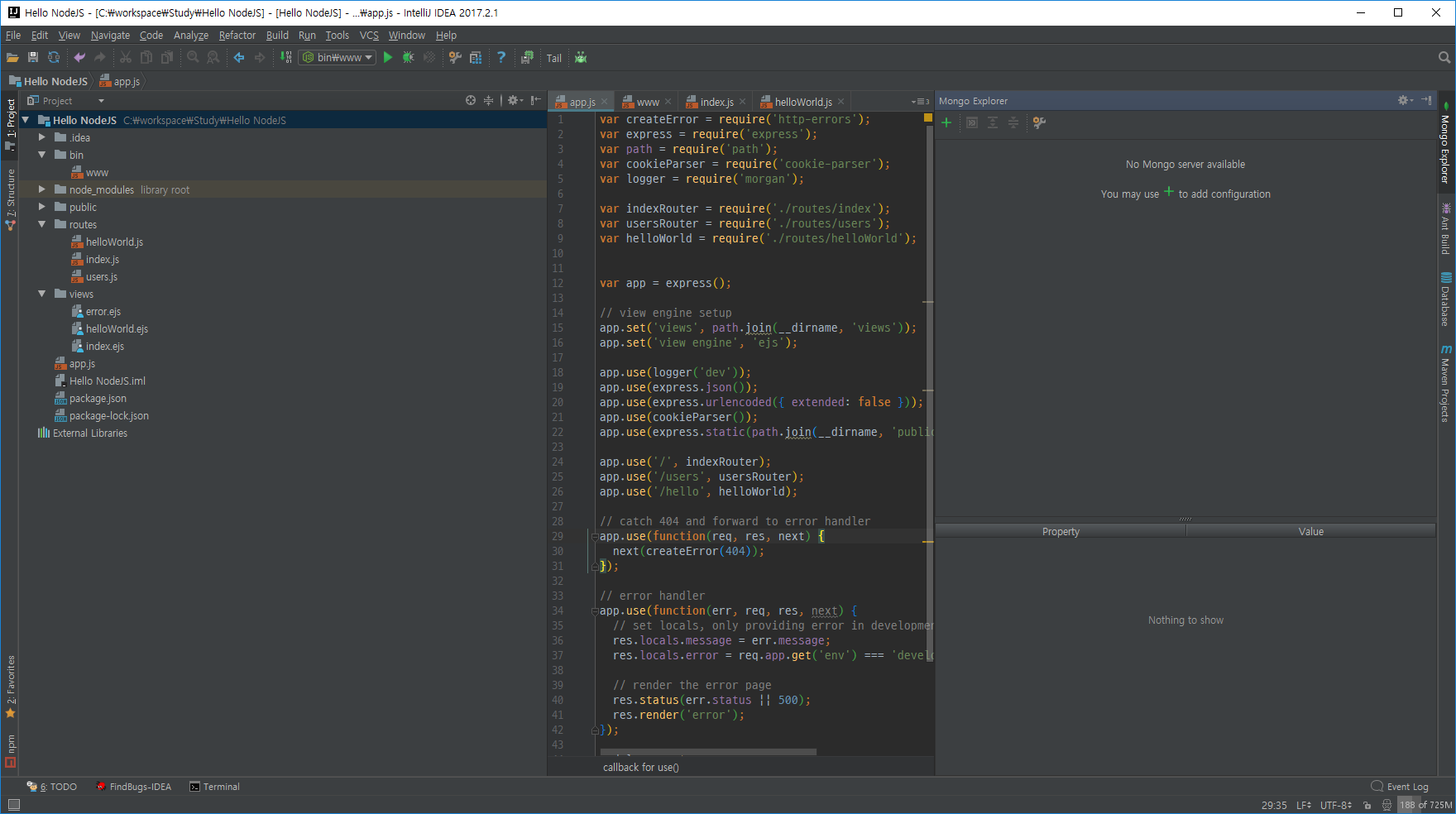This screenshot has height=814, width=1456.
Task: Click the Tail toolbar button
Action: [554, 59]
